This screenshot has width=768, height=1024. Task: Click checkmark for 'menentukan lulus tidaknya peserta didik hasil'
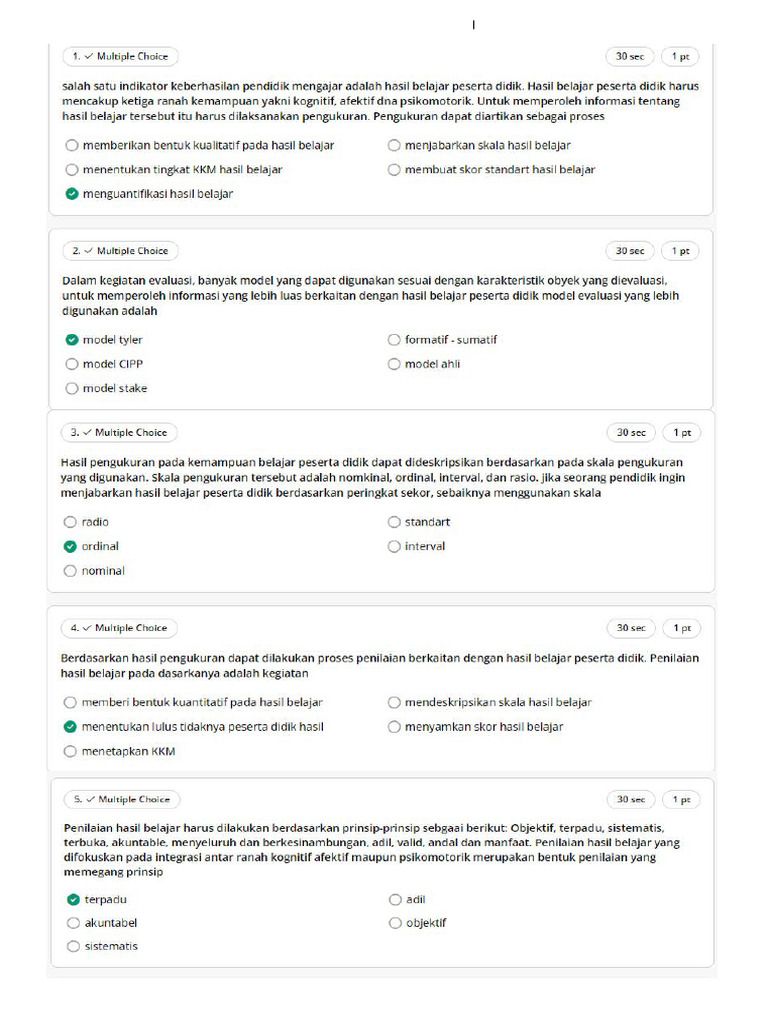coord(70,727)
